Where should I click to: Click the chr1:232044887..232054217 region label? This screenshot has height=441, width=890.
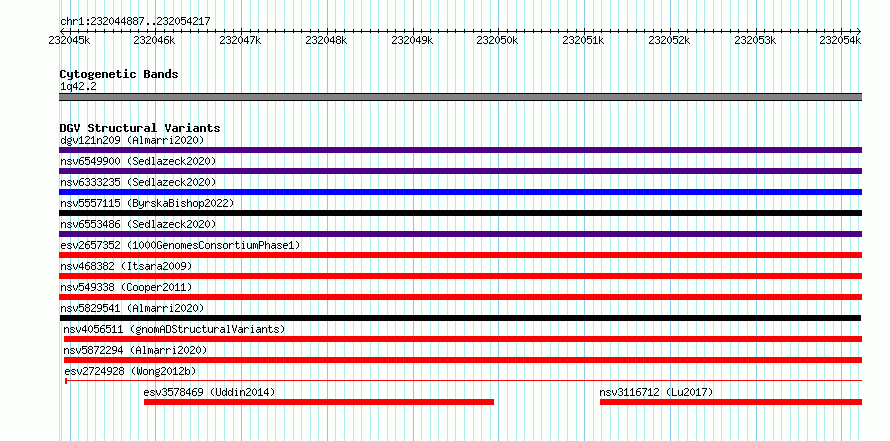click(x=135, y=21)
